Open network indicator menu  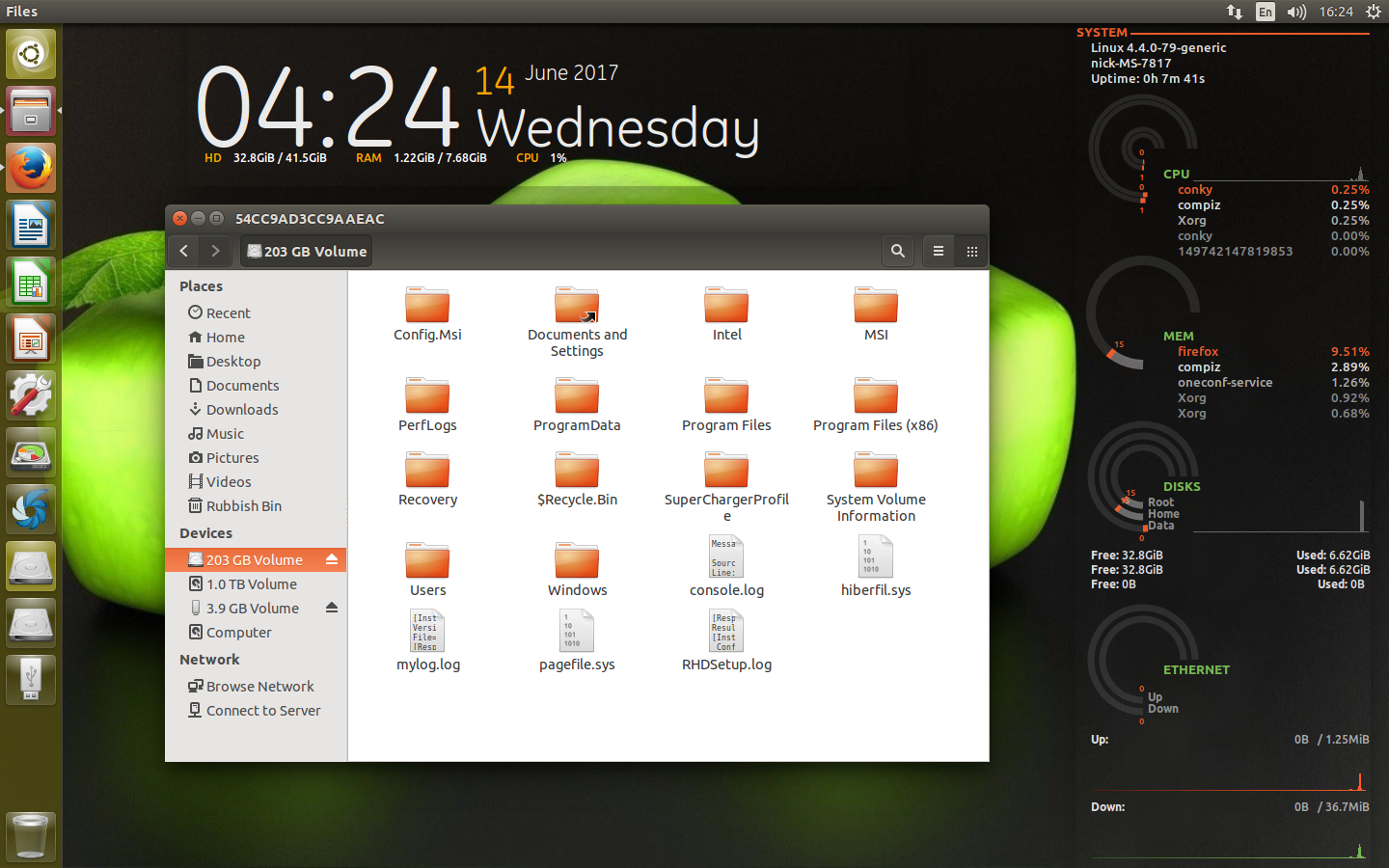(x=1235, y=12)
